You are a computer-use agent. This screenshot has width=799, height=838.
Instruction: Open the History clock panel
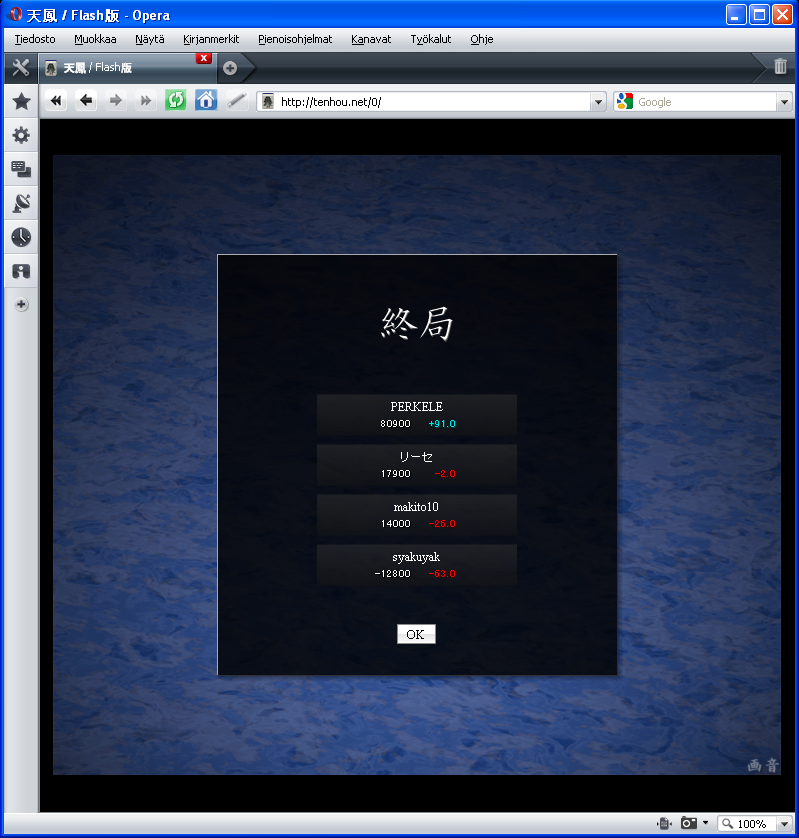coord(21,237)
